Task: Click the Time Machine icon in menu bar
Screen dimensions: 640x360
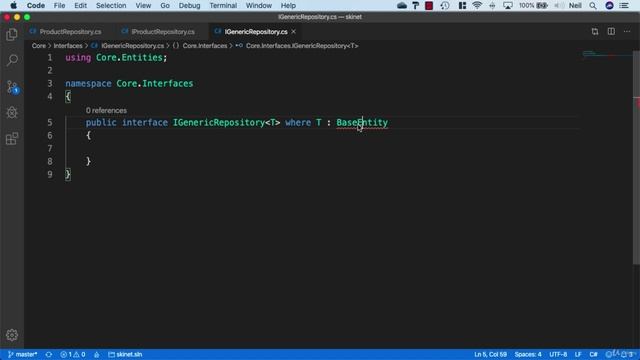Action: coord(445,5)
